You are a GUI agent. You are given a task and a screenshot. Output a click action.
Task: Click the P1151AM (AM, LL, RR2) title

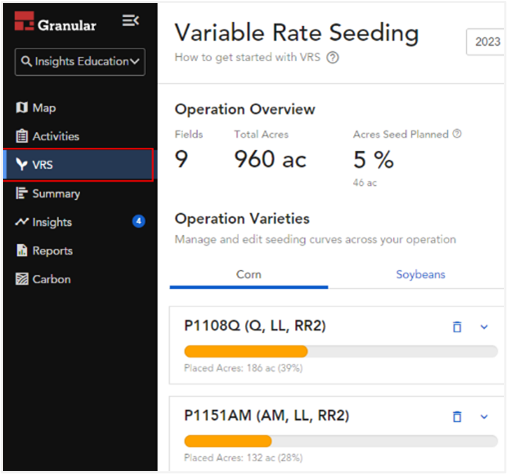coord(266,416)
